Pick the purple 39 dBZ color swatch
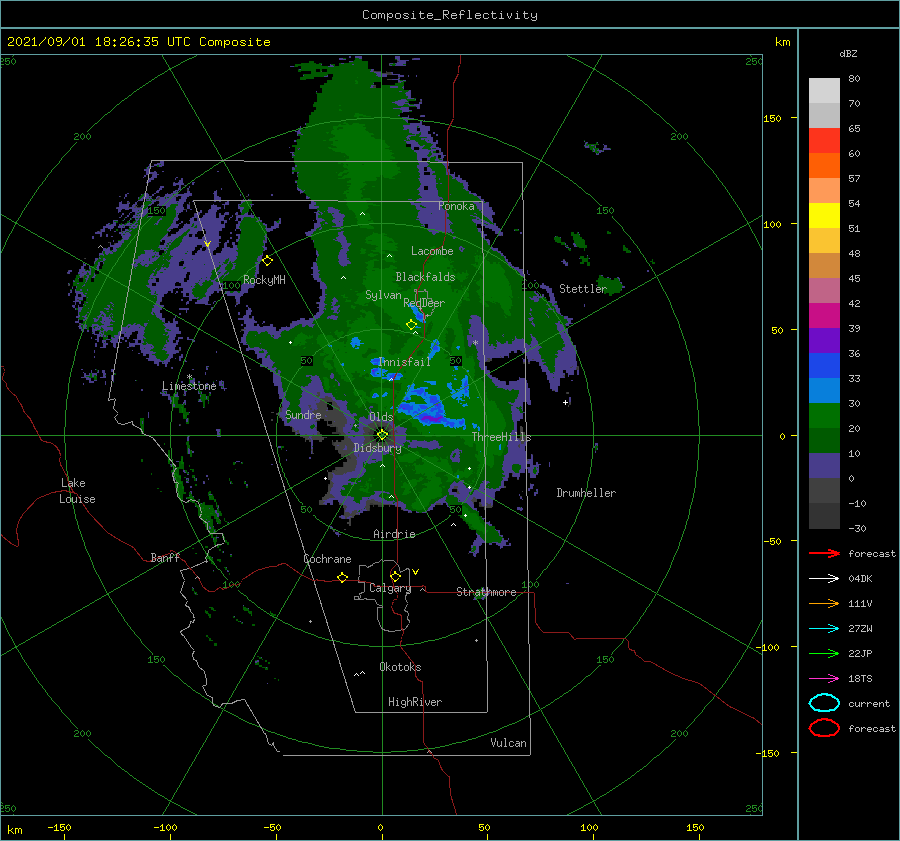 pos(824,340)
